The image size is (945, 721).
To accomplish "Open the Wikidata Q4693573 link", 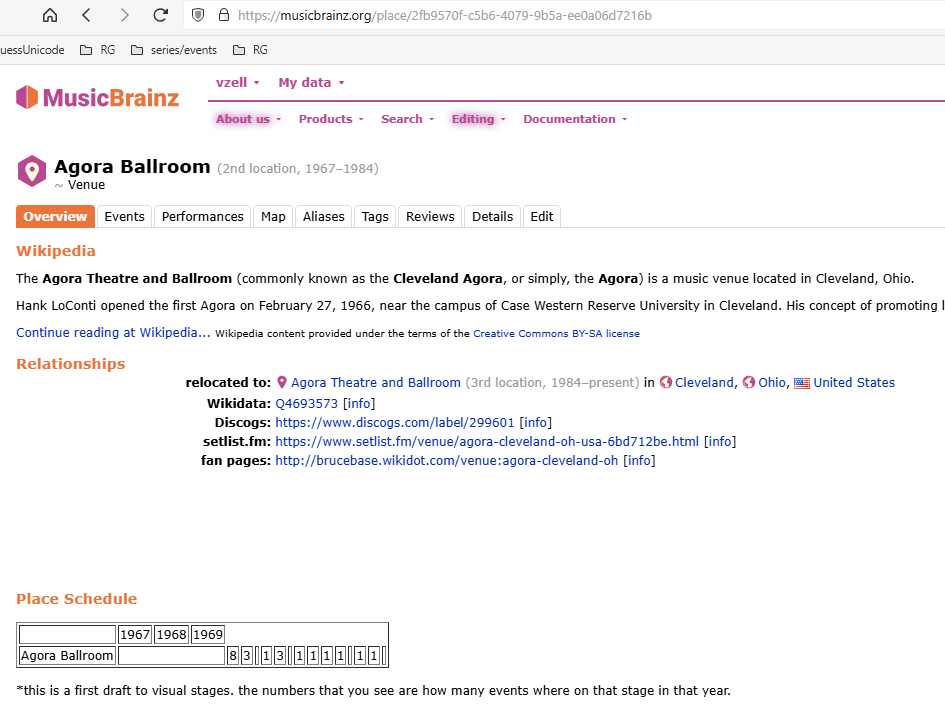I will [306, 403].
